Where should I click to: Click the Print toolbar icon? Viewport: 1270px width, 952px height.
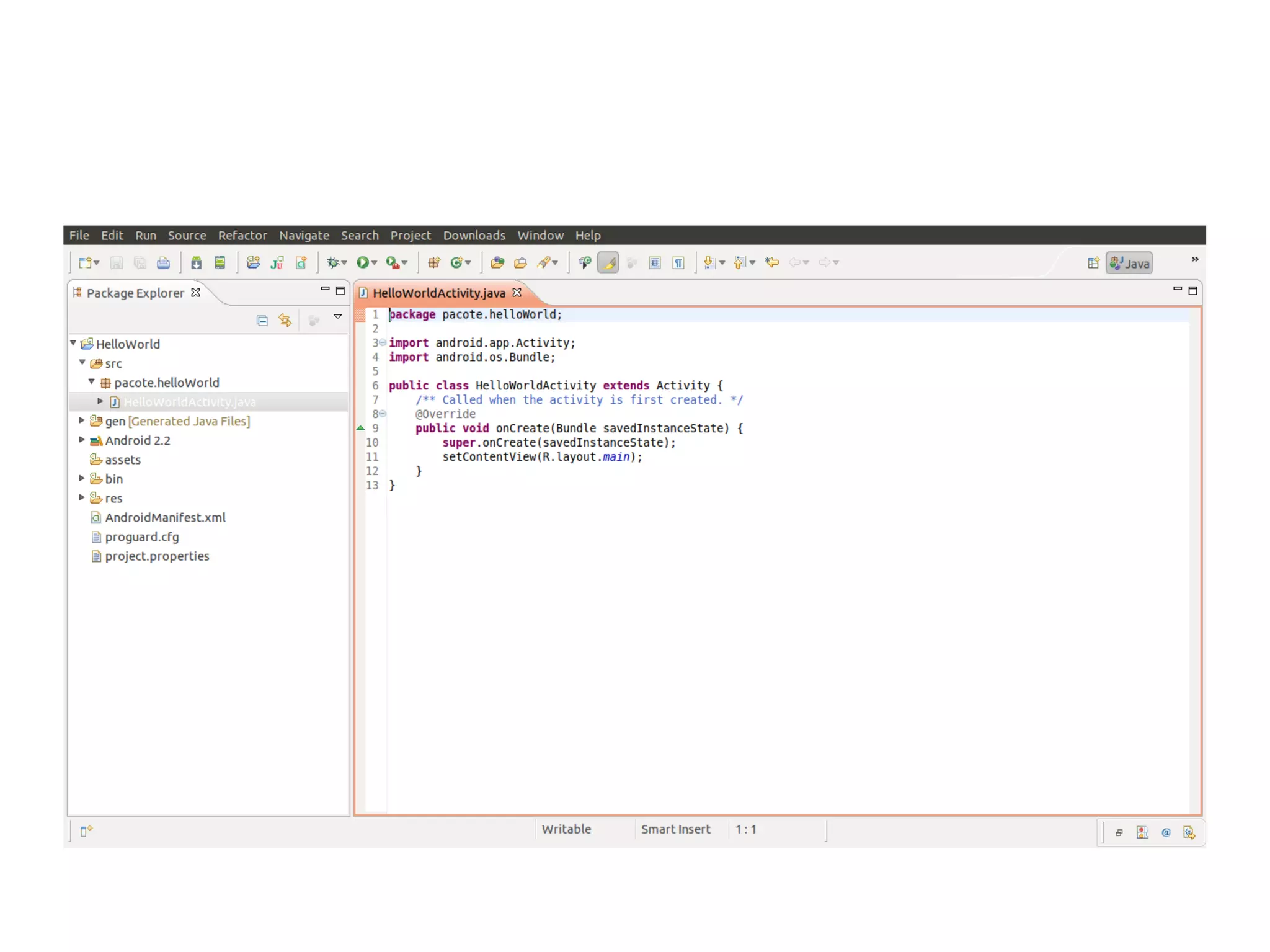[163, 262]
